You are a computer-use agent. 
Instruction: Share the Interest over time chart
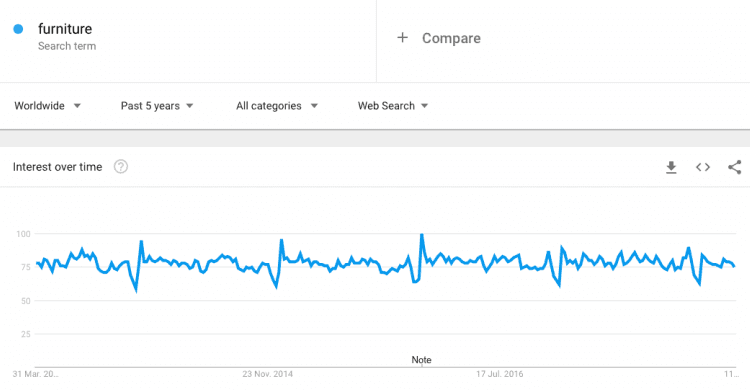coord(735,167)
